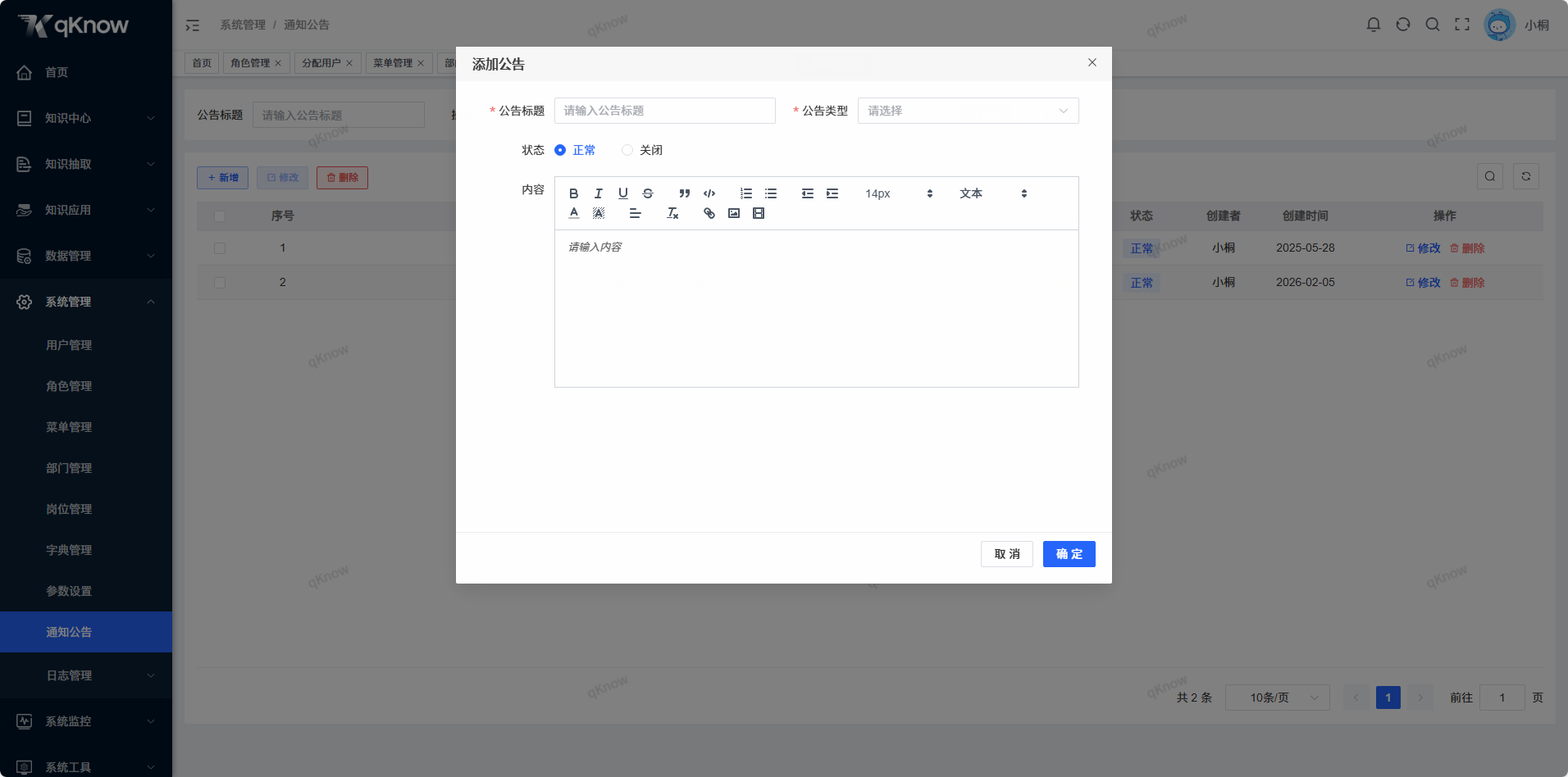The height and width of the screenshot is (777, 1568).
Task: Open the search icon in header
Action: coord(1433,25)
